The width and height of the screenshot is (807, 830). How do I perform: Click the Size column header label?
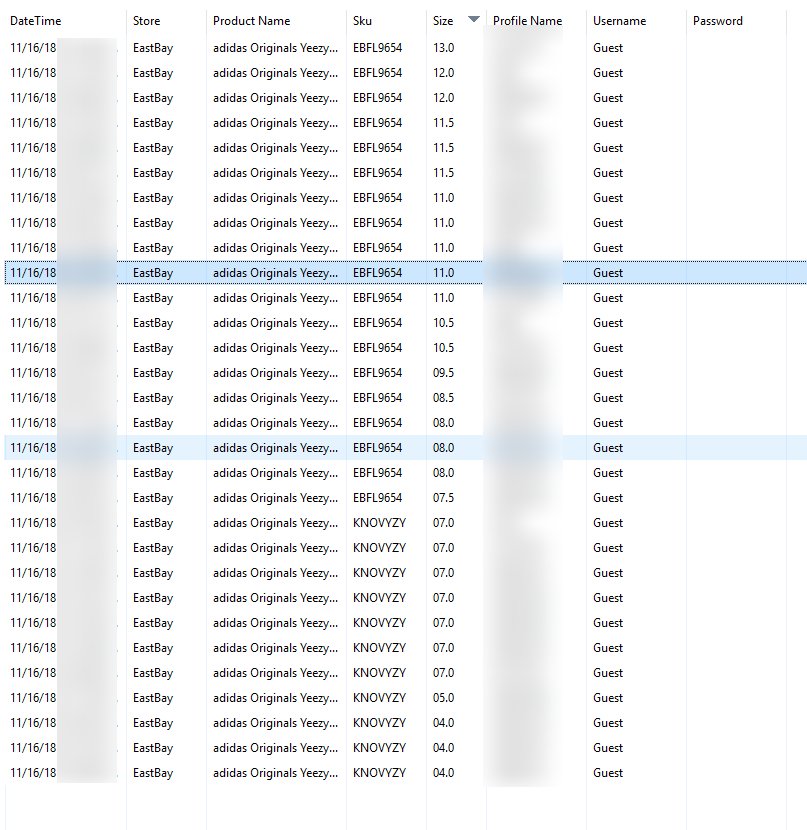pos(443,21)
